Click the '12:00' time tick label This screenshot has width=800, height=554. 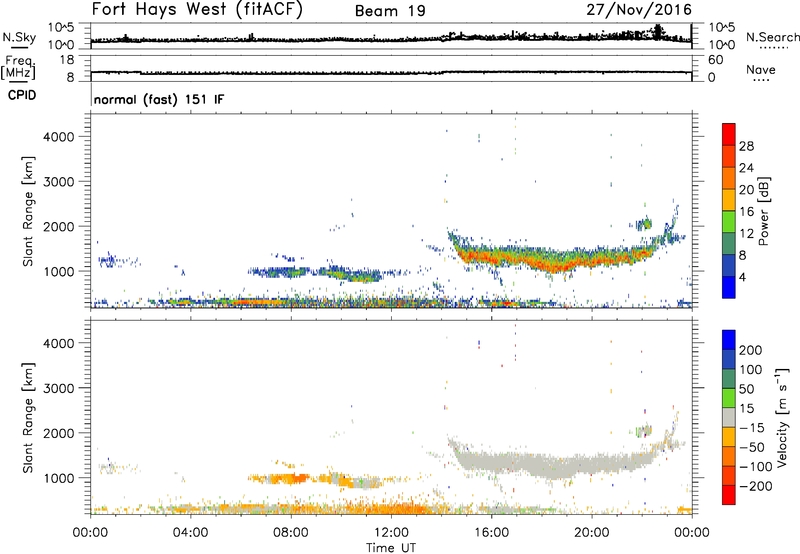391,533
